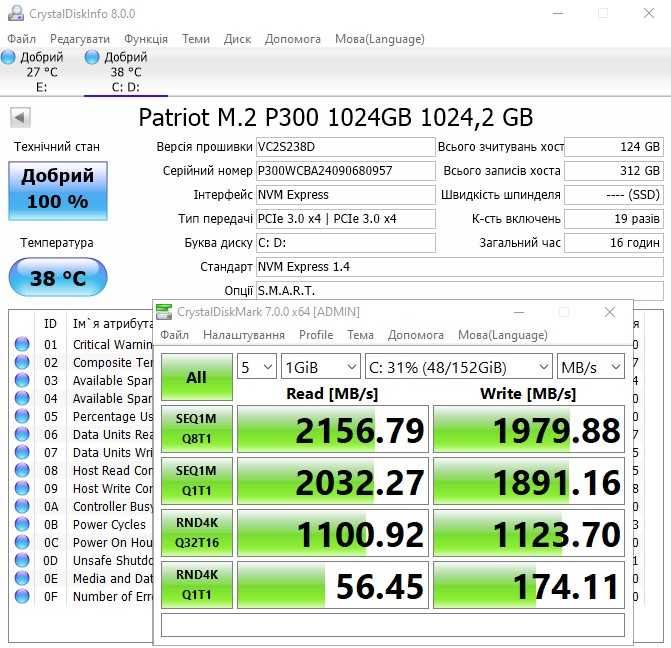This screenshot has width=671, height=648.
Task: Select the E: drive status orb
Action: tap(8, 57)
